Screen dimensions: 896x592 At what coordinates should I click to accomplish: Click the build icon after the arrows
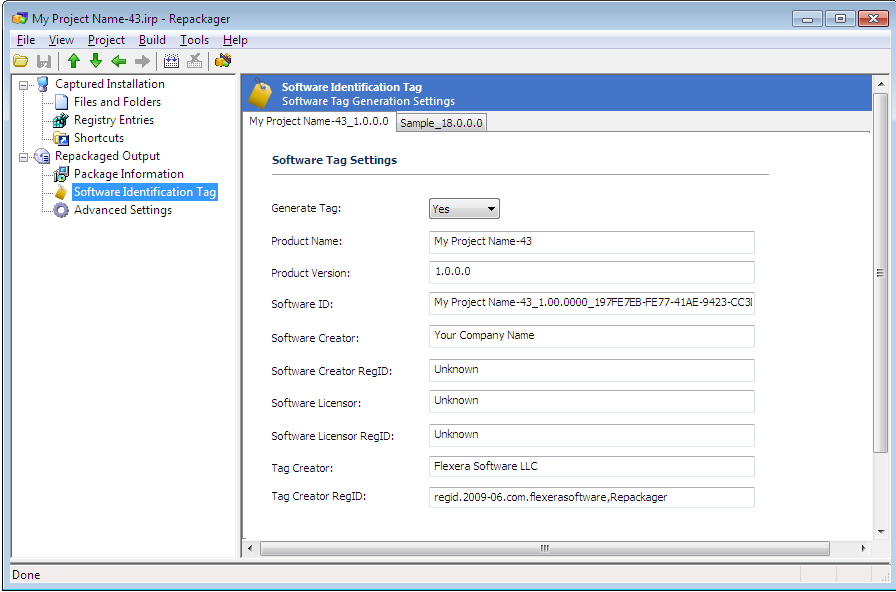[x=171, y=61]
